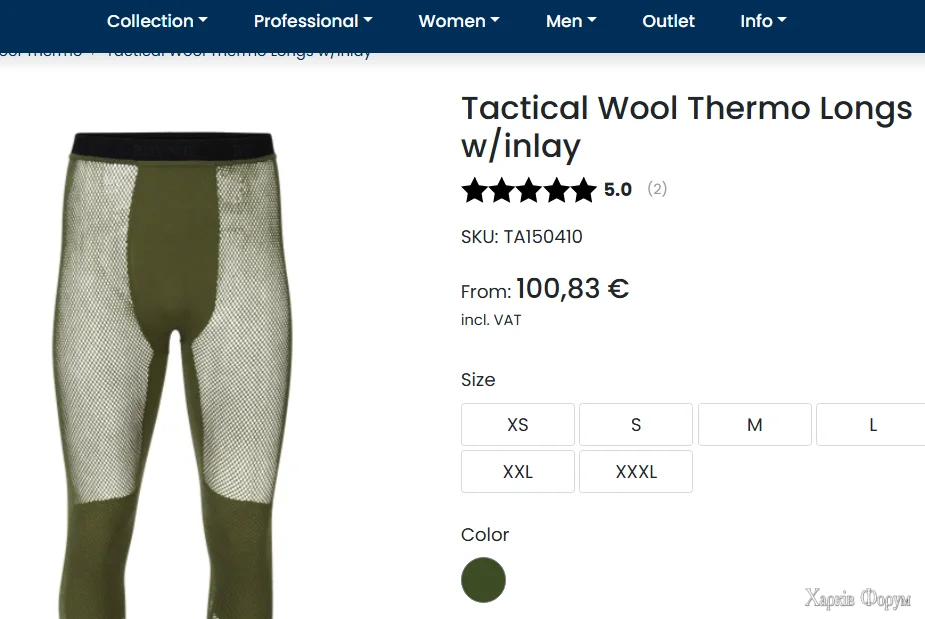Click the thermo longs product image
Image resolution: width=925 pixels, height=619 pixels.
[171, 370]
